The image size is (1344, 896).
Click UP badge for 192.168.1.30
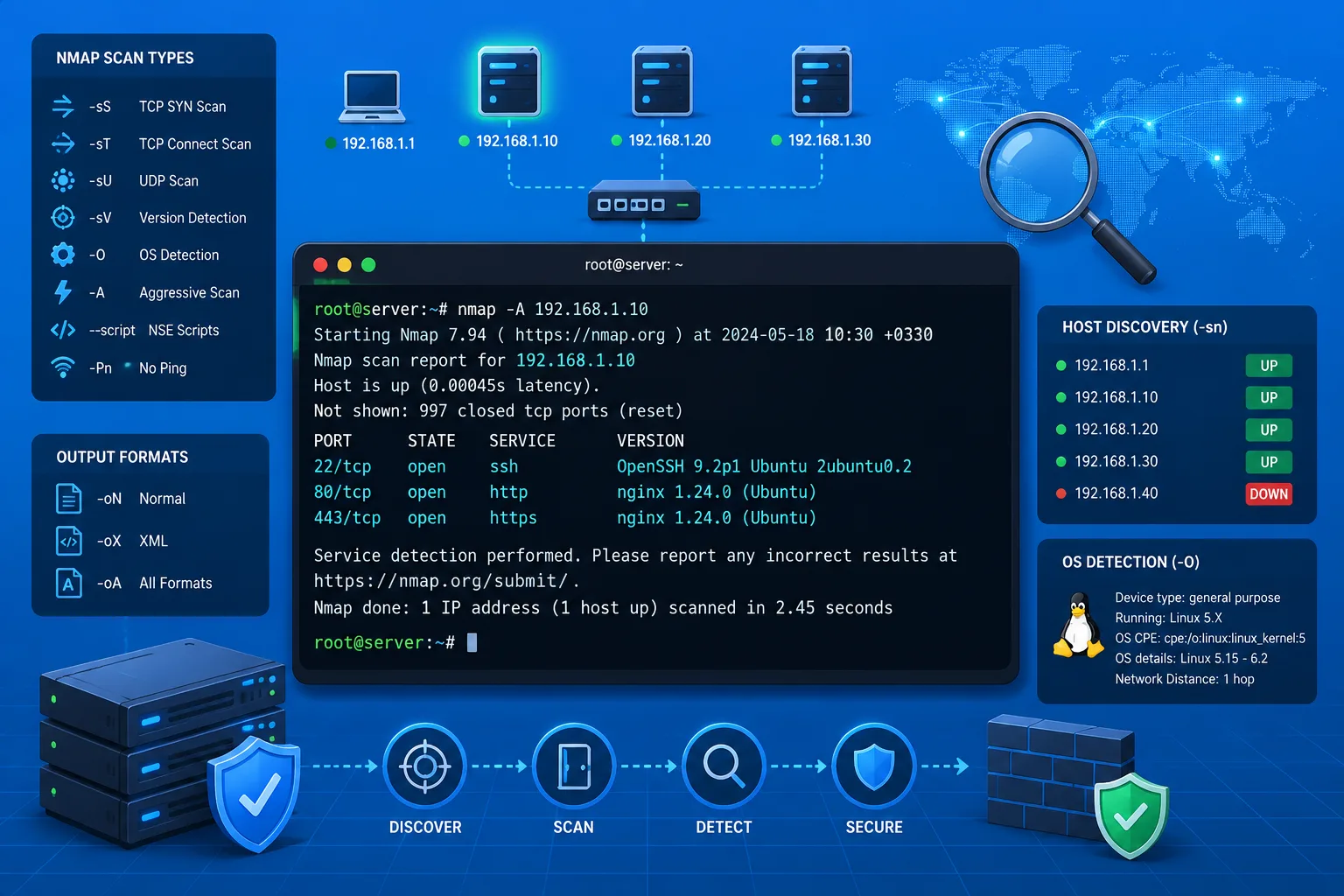[x=1269, y=462]
